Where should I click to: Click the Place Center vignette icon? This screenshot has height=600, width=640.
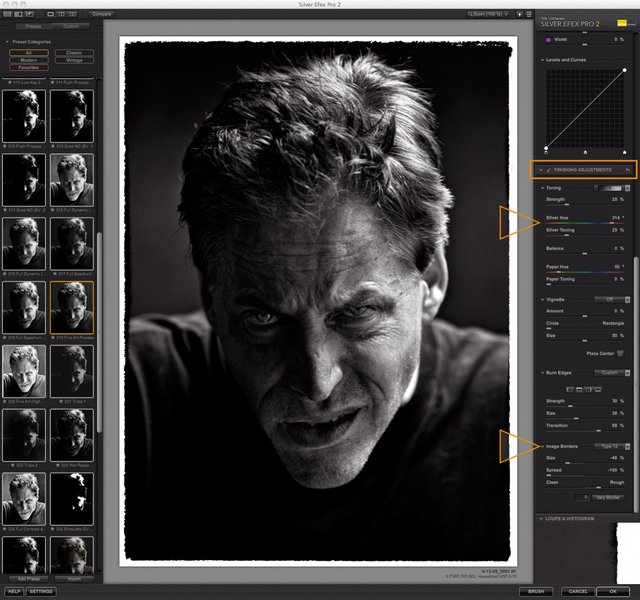(x=621, y=353)
